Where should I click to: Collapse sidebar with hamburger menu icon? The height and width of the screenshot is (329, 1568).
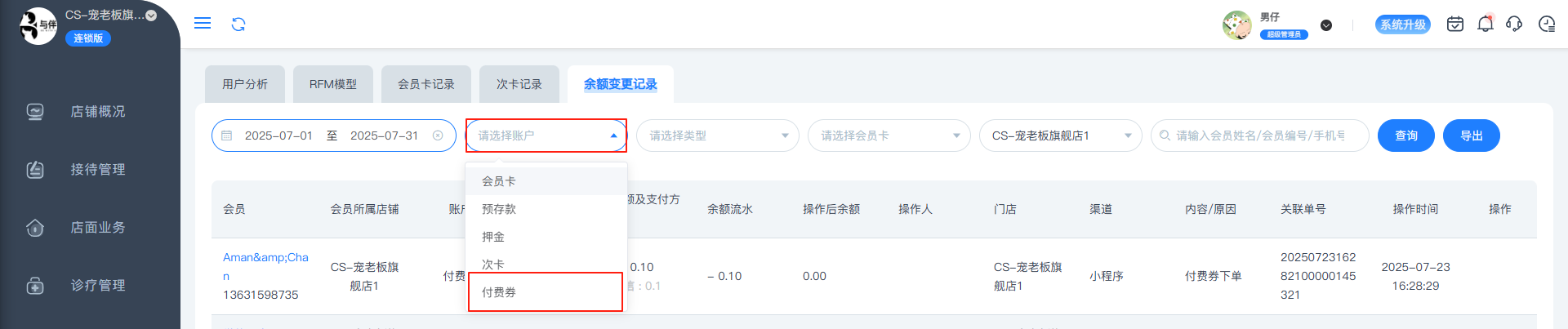[203, 24]
